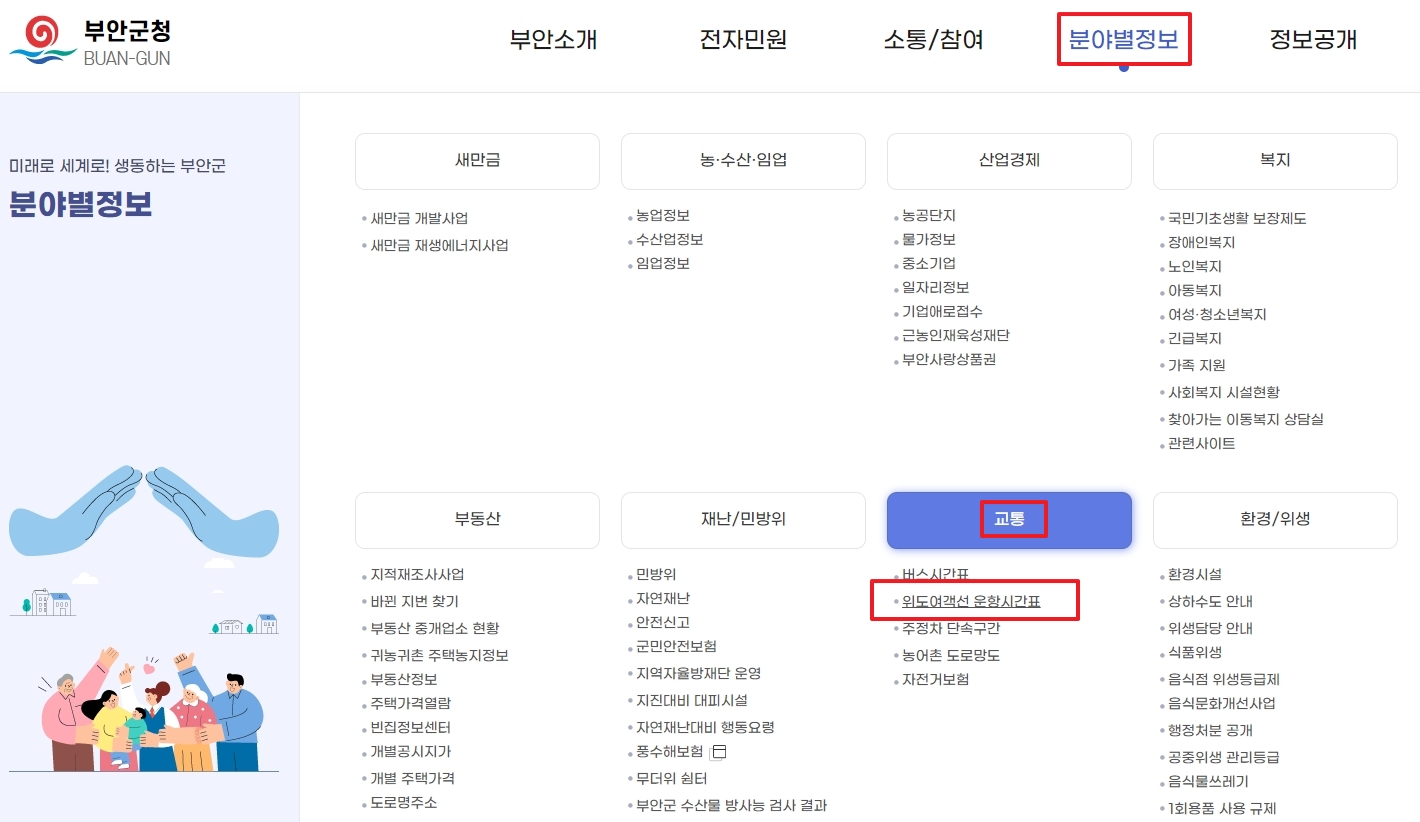The height and width of the screenshot is (822, 1420).
Task: Open the 복지 category header
Action: pos(1274,161)
